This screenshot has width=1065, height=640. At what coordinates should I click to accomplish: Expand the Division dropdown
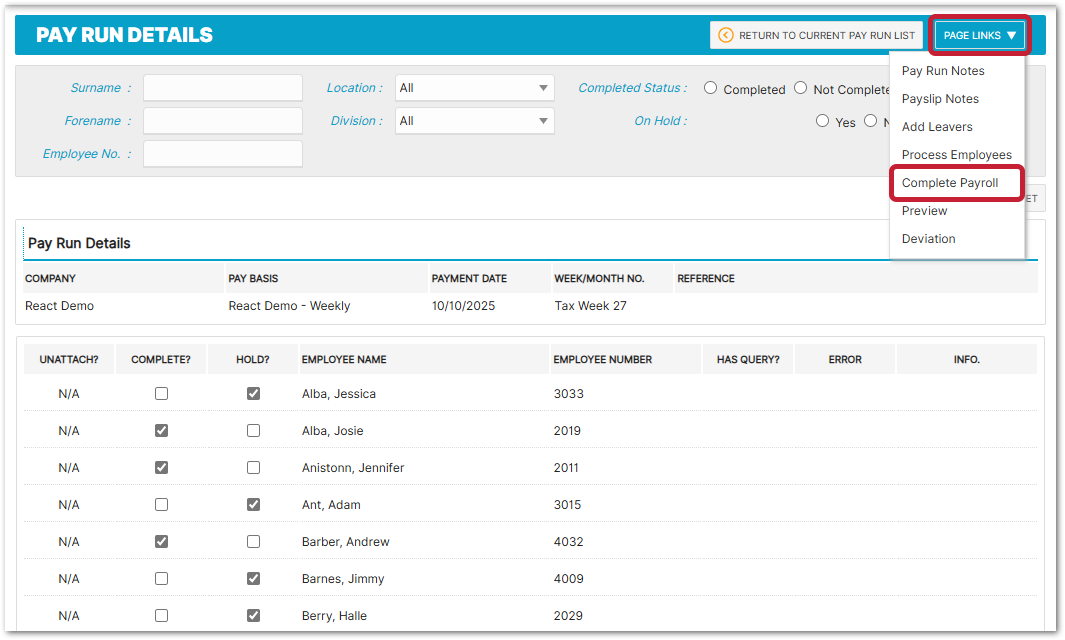pos(474,121)
